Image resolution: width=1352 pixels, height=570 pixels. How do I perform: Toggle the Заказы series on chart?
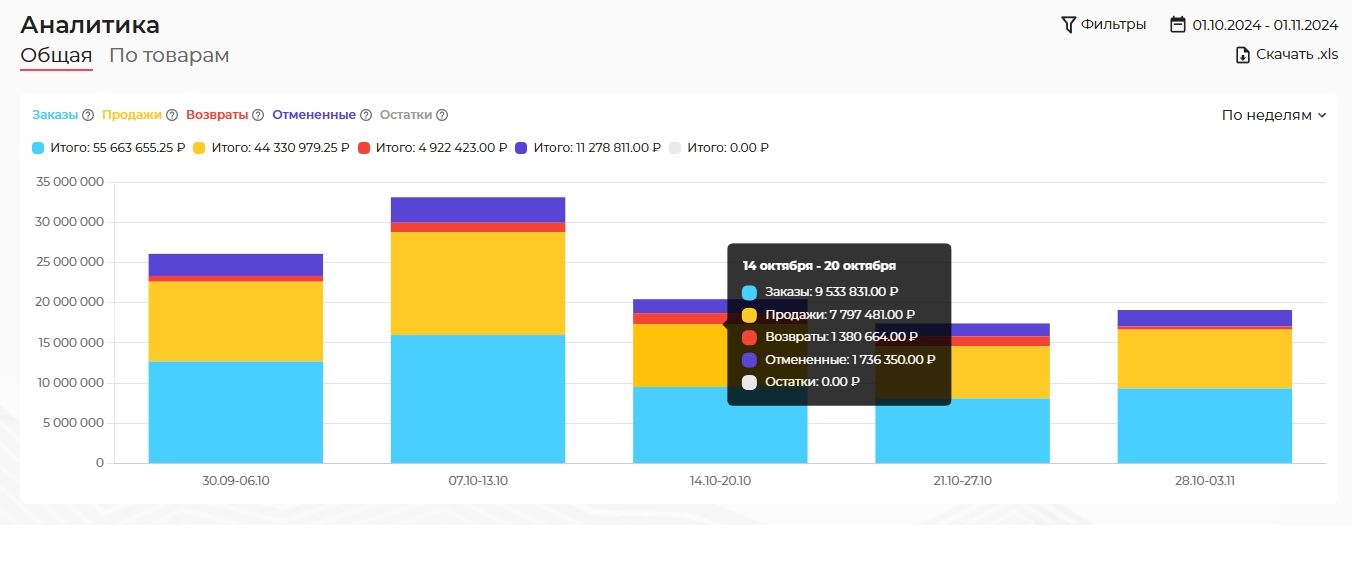click(55, 115)
